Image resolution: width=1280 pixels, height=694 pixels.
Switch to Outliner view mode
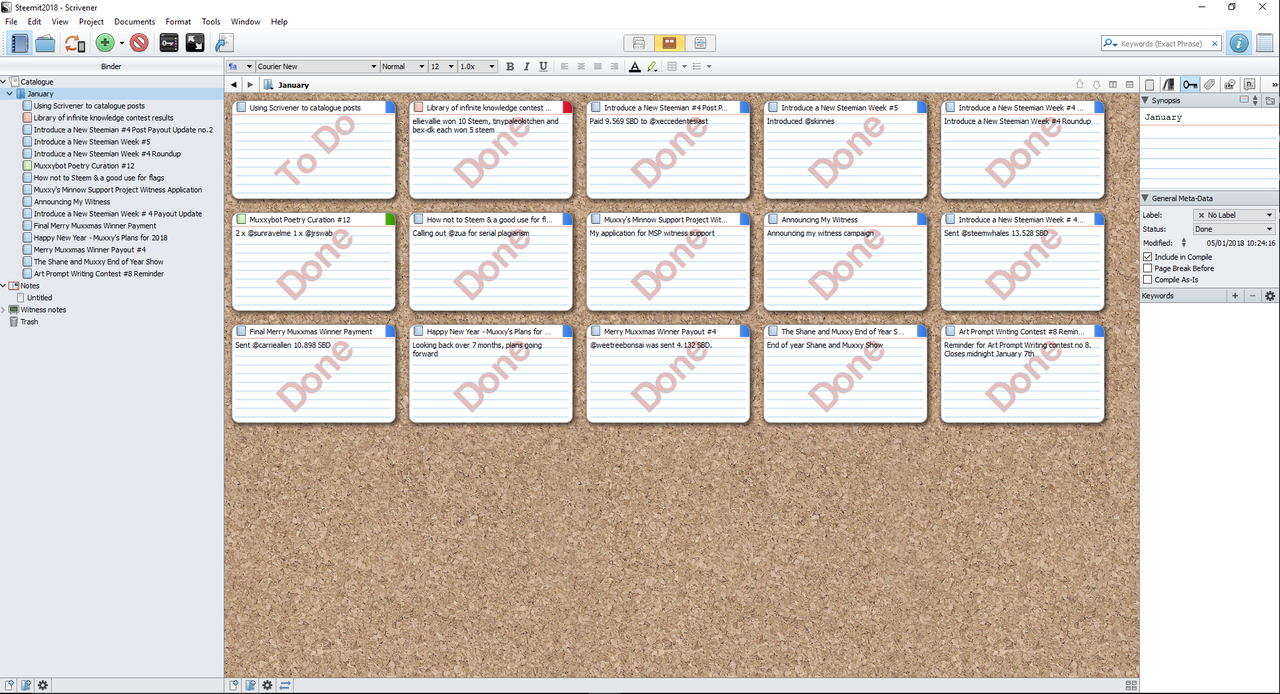point(700,43)
